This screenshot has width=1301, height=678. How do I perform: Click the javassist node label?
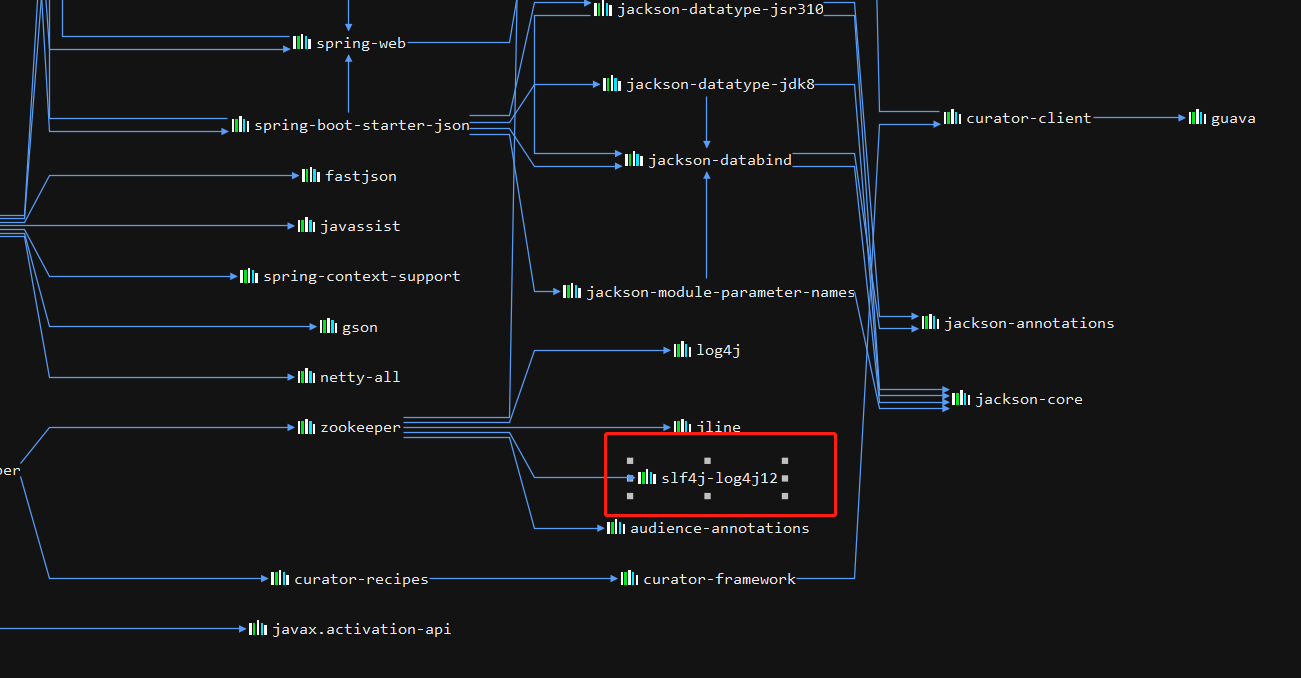[360, 225]
